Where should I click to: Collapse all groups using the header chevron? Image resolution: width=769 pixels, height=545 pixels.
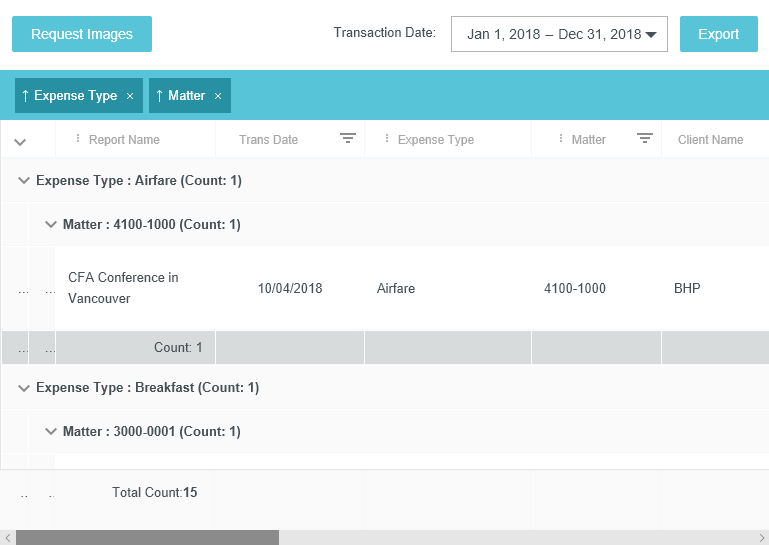tap(20, 142)
